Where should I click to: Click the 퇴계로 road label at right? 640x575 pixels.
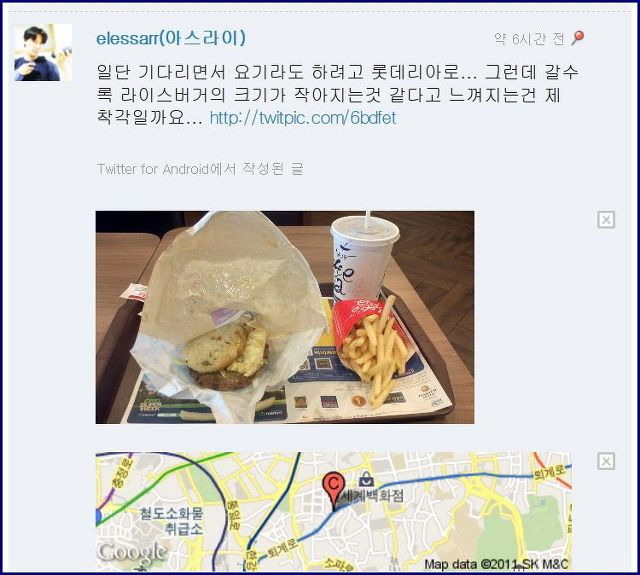coord(549,471)
